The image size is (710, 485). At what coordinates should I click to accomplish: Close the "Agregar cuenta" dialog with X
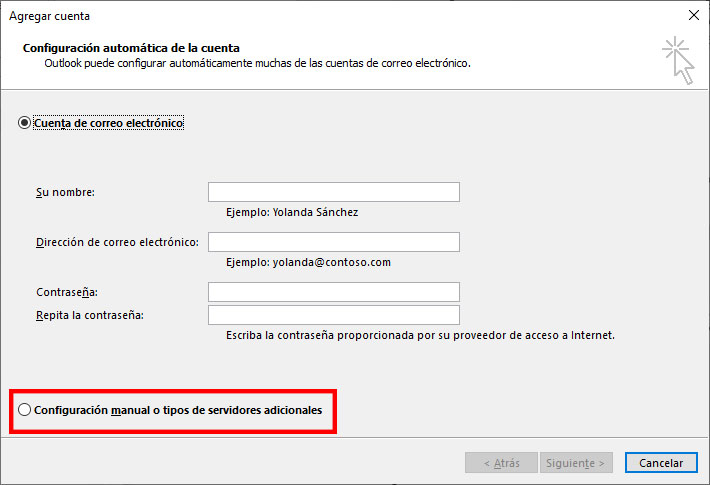pos(694,15)
